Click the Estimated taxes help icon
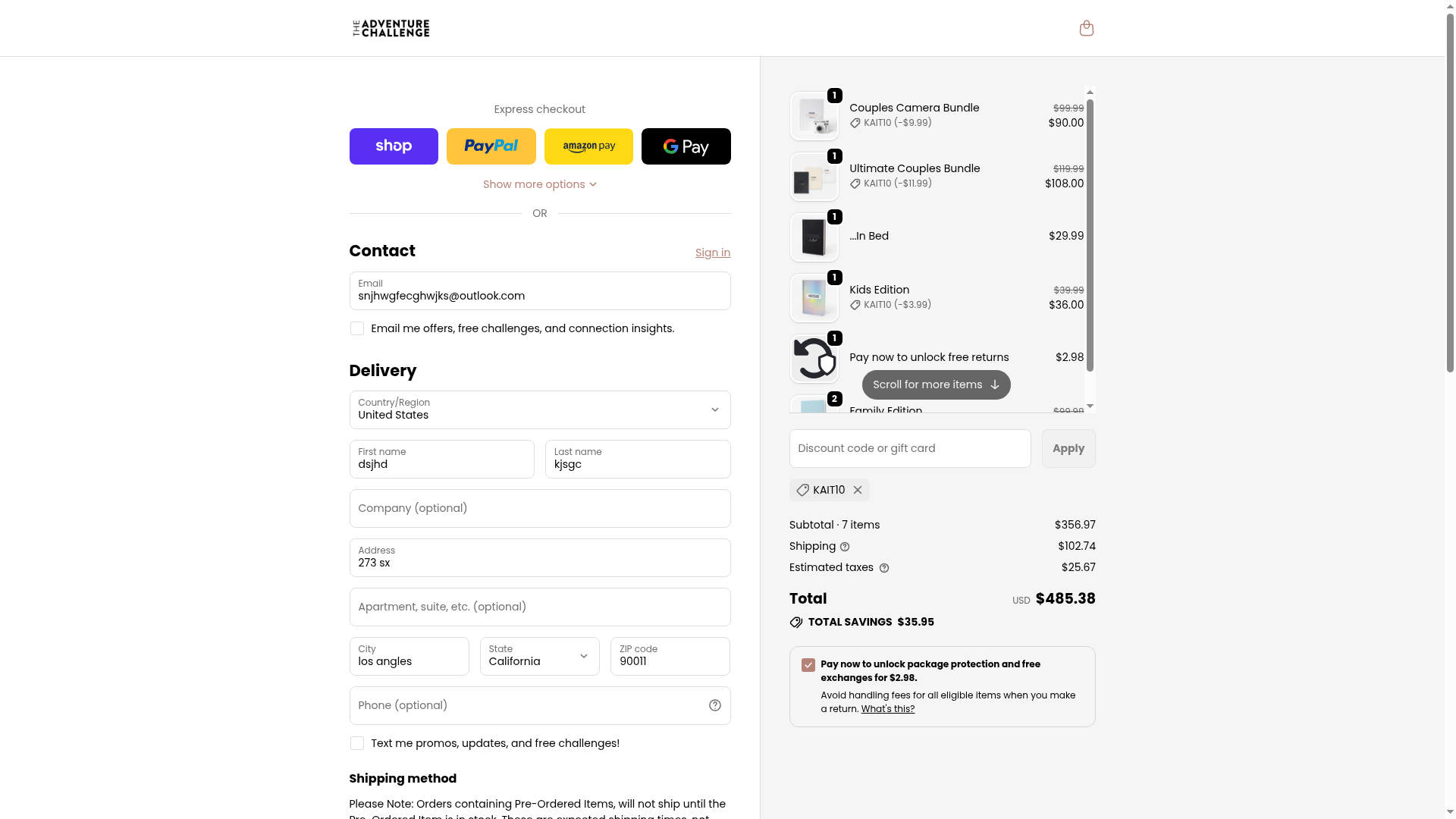The width and height of the screenshot is (1456, 819). 883,568
